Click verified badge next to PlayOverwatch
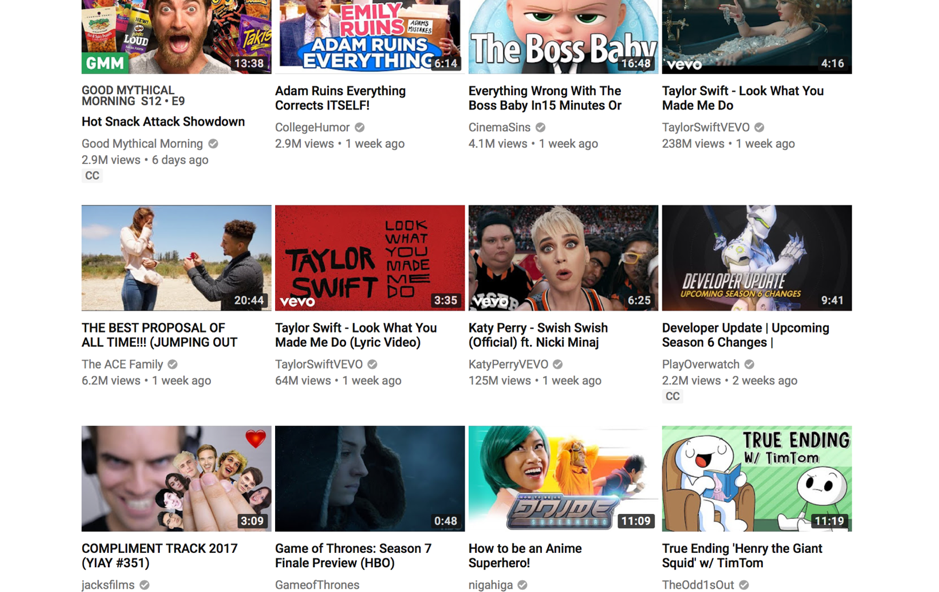This screenshot has width=939, height=592. (749, 365)
